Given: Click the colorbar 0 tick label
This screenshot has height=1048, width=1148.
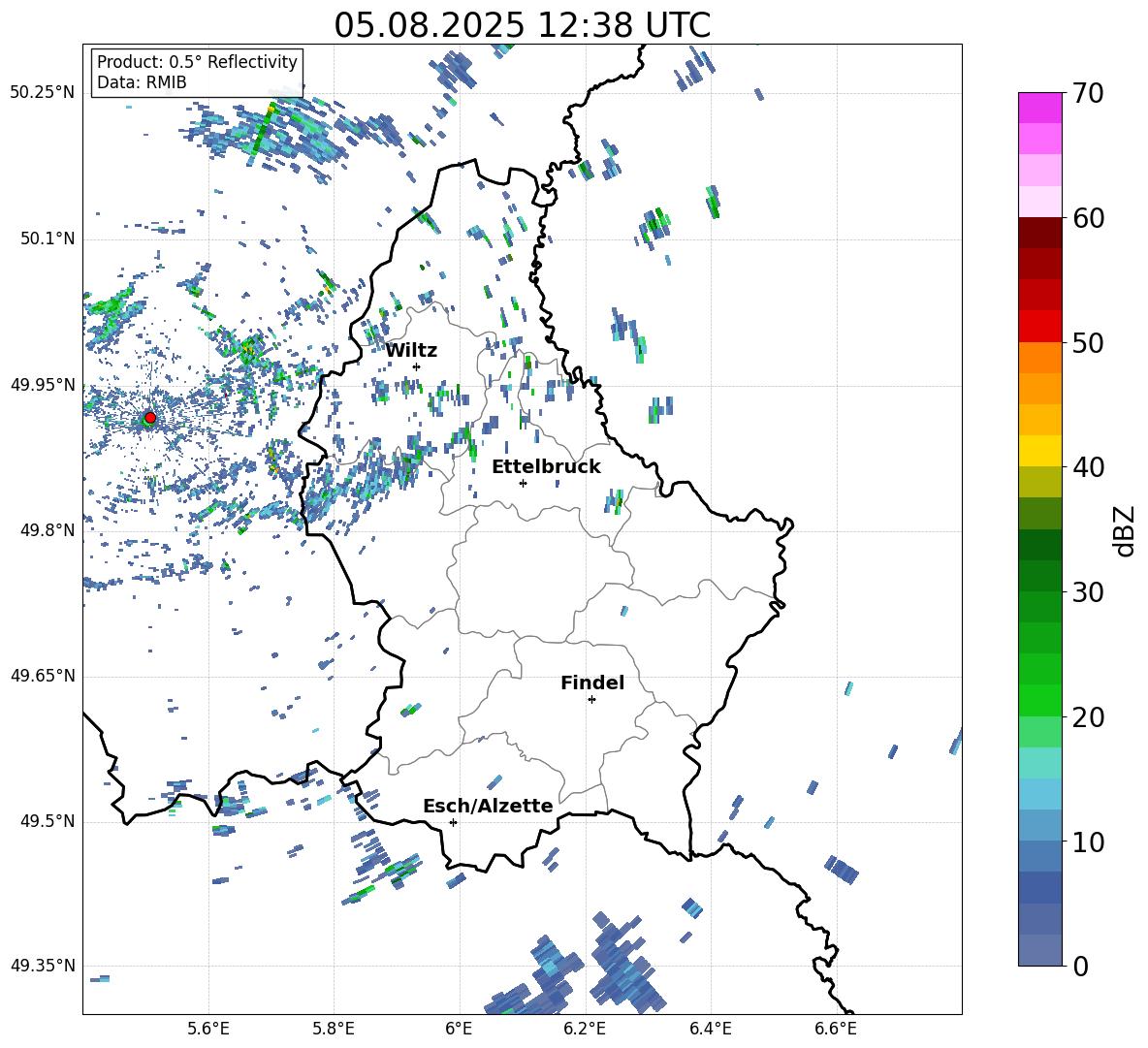Looking at the screenshot, I should 1080,966.
